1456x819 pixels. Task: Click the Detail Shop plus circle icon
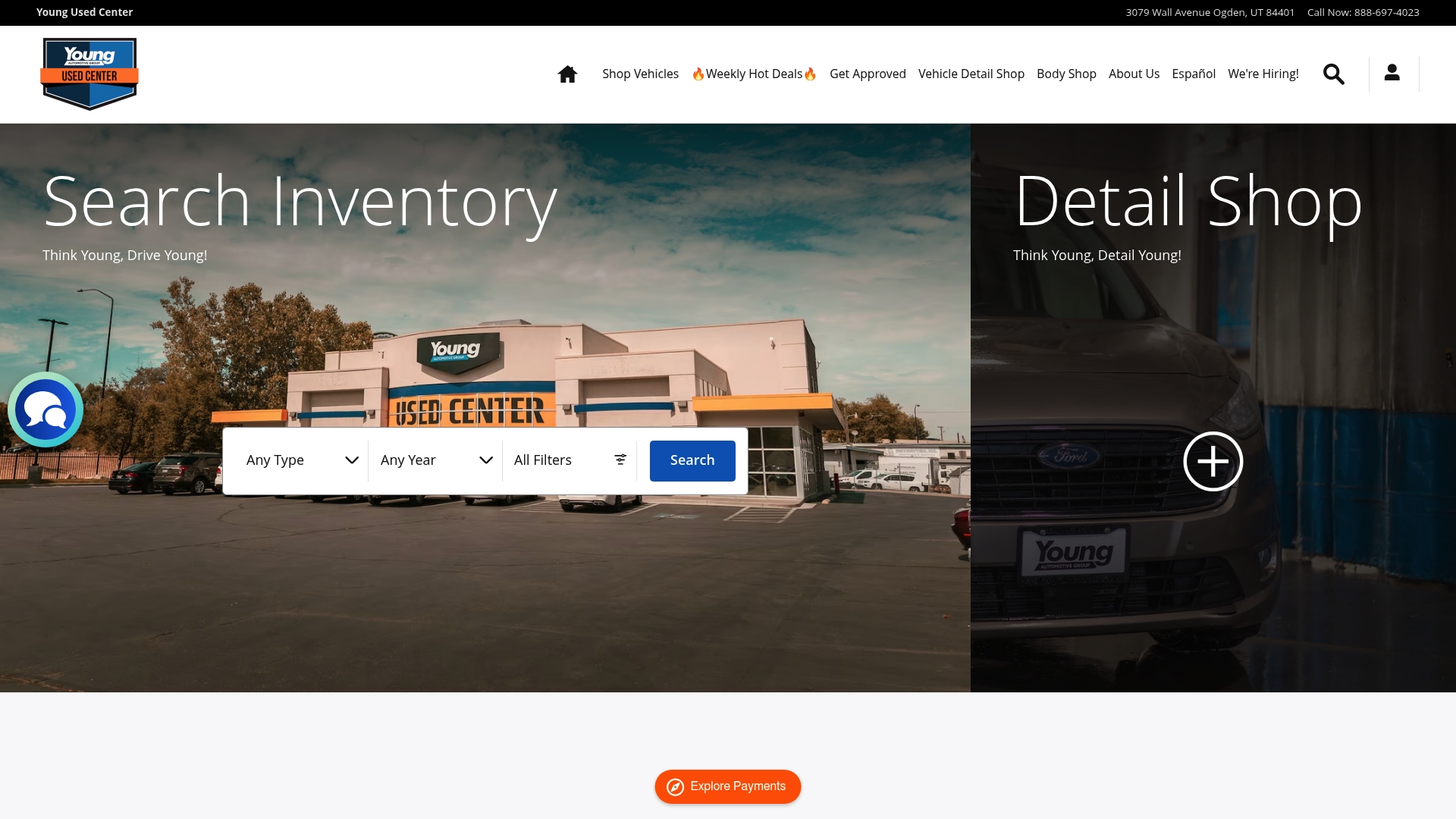(x=1213, y=461)
